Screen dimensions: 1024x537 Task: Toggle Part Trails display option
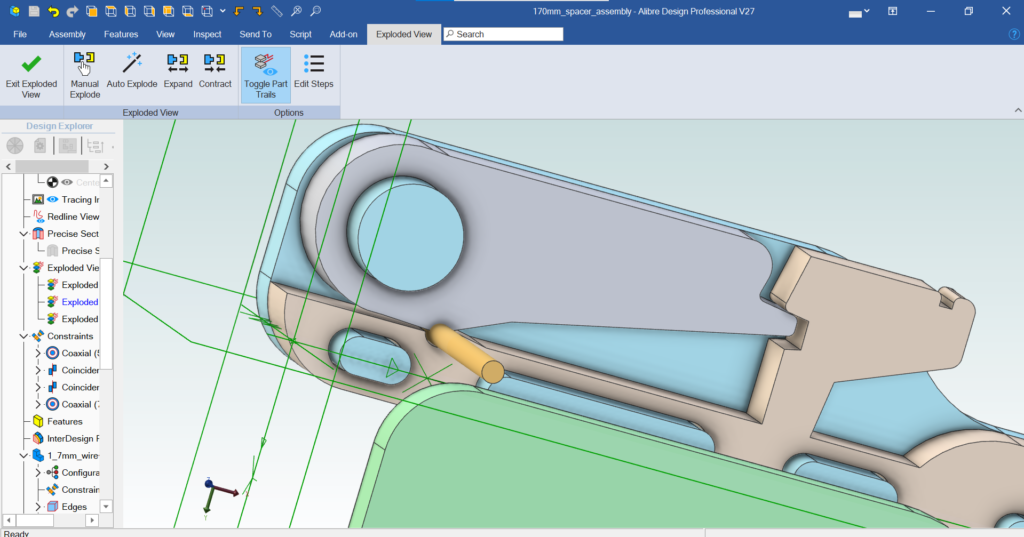(266, 74)
